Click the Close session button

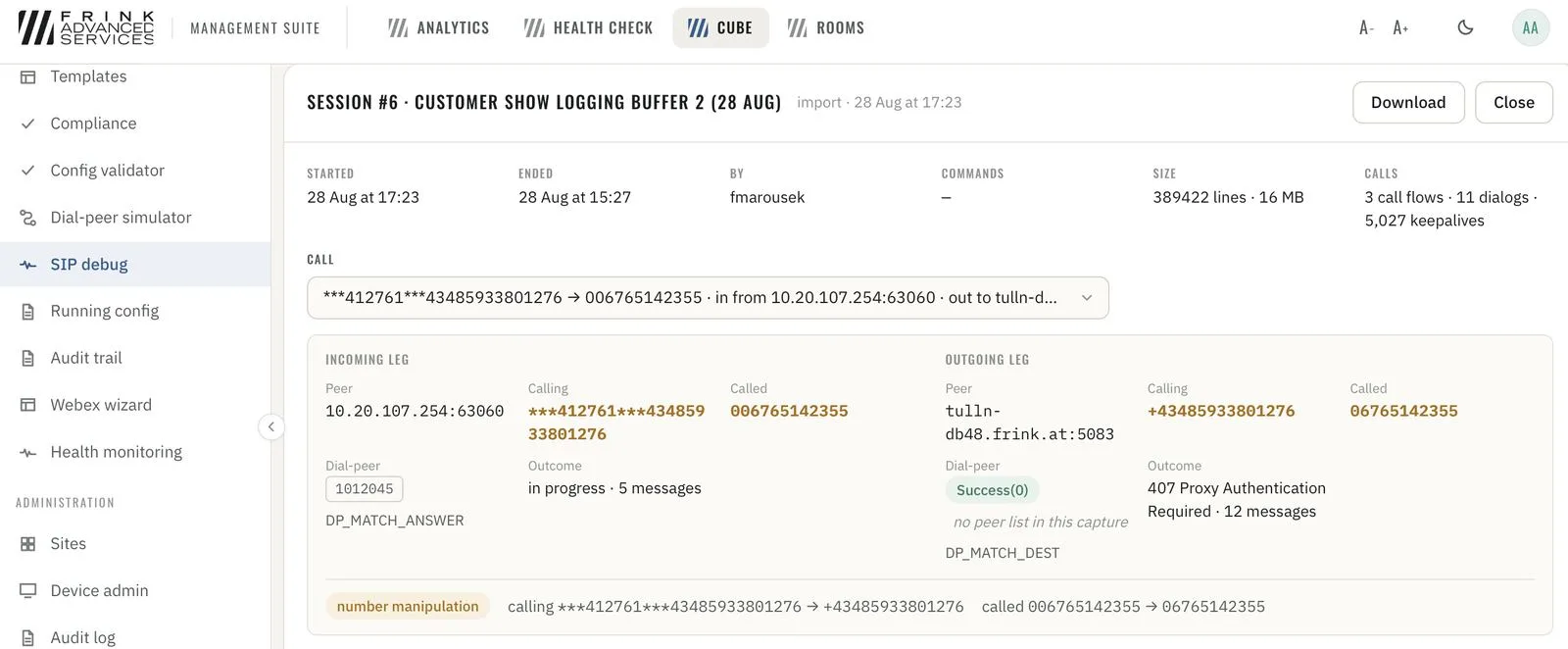1514,103
